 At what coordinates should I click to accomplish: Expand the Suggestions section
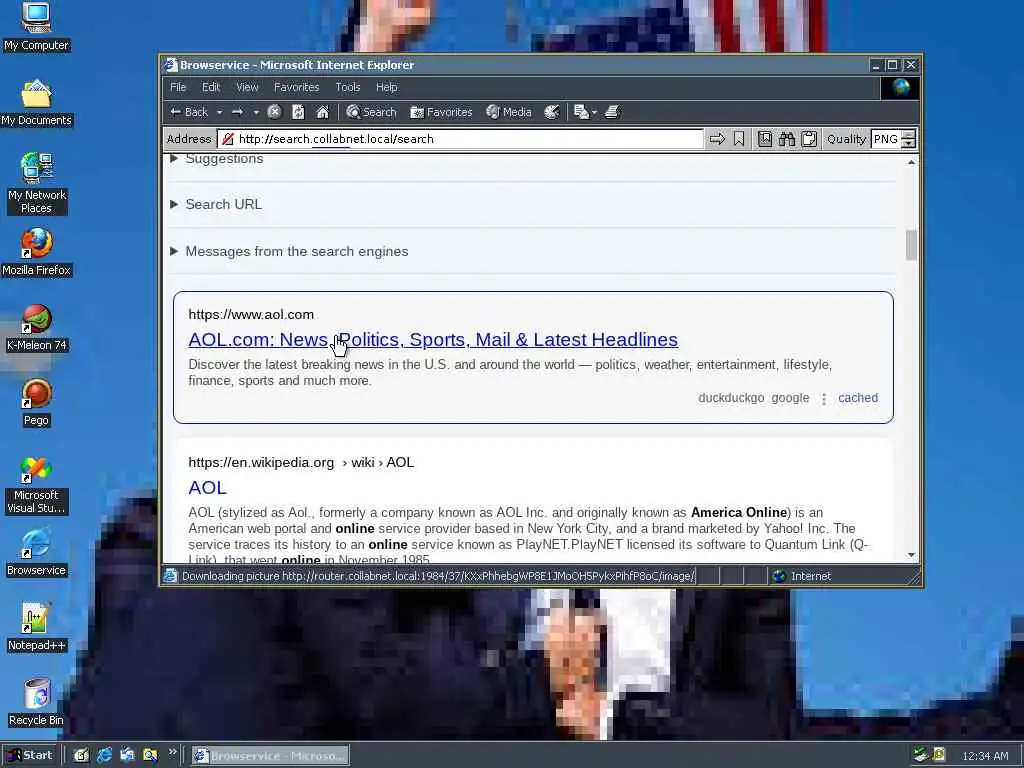pyautogui.click(x=217, y=159)
